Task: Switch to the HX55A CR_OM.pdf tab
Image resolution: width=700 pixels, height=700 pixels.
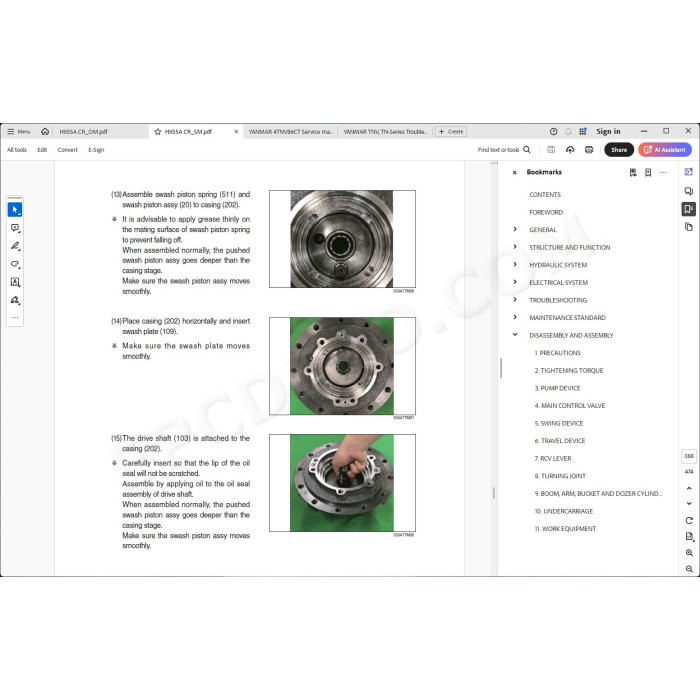Action: [83, 132]
